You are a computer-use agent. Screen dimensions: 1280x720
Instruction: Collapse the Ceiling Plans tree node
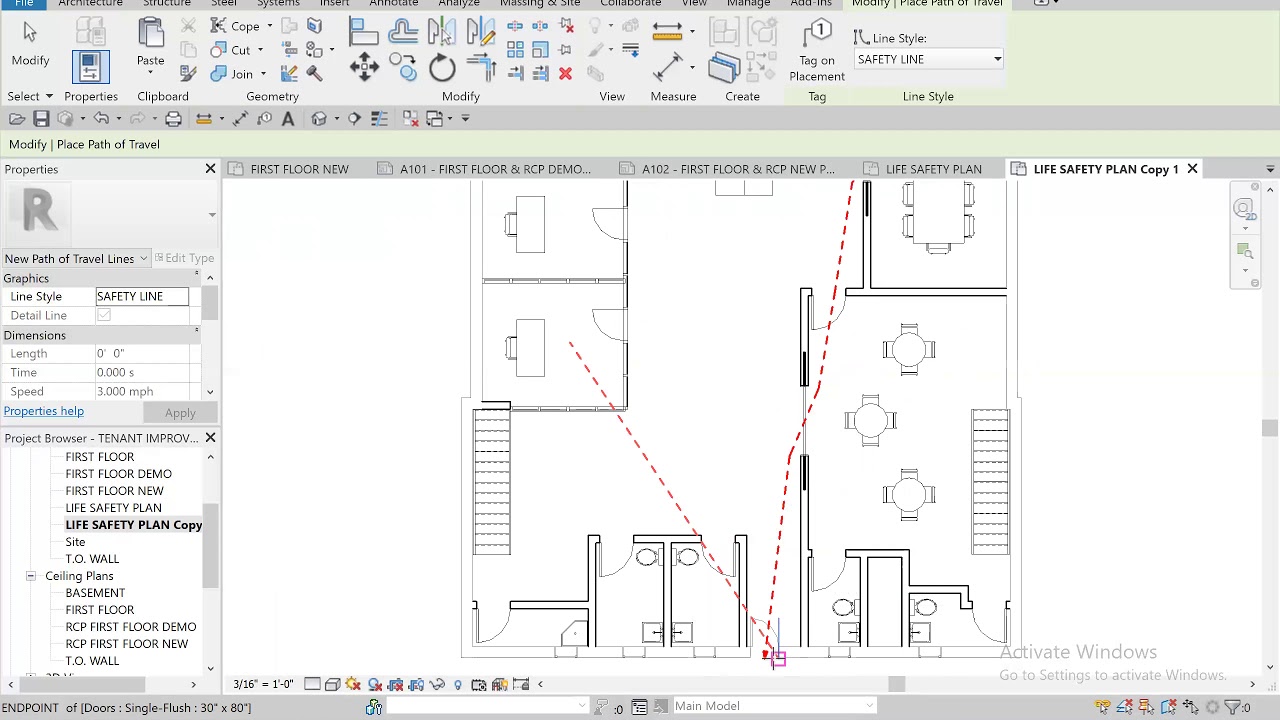click(x=31, y=576)
